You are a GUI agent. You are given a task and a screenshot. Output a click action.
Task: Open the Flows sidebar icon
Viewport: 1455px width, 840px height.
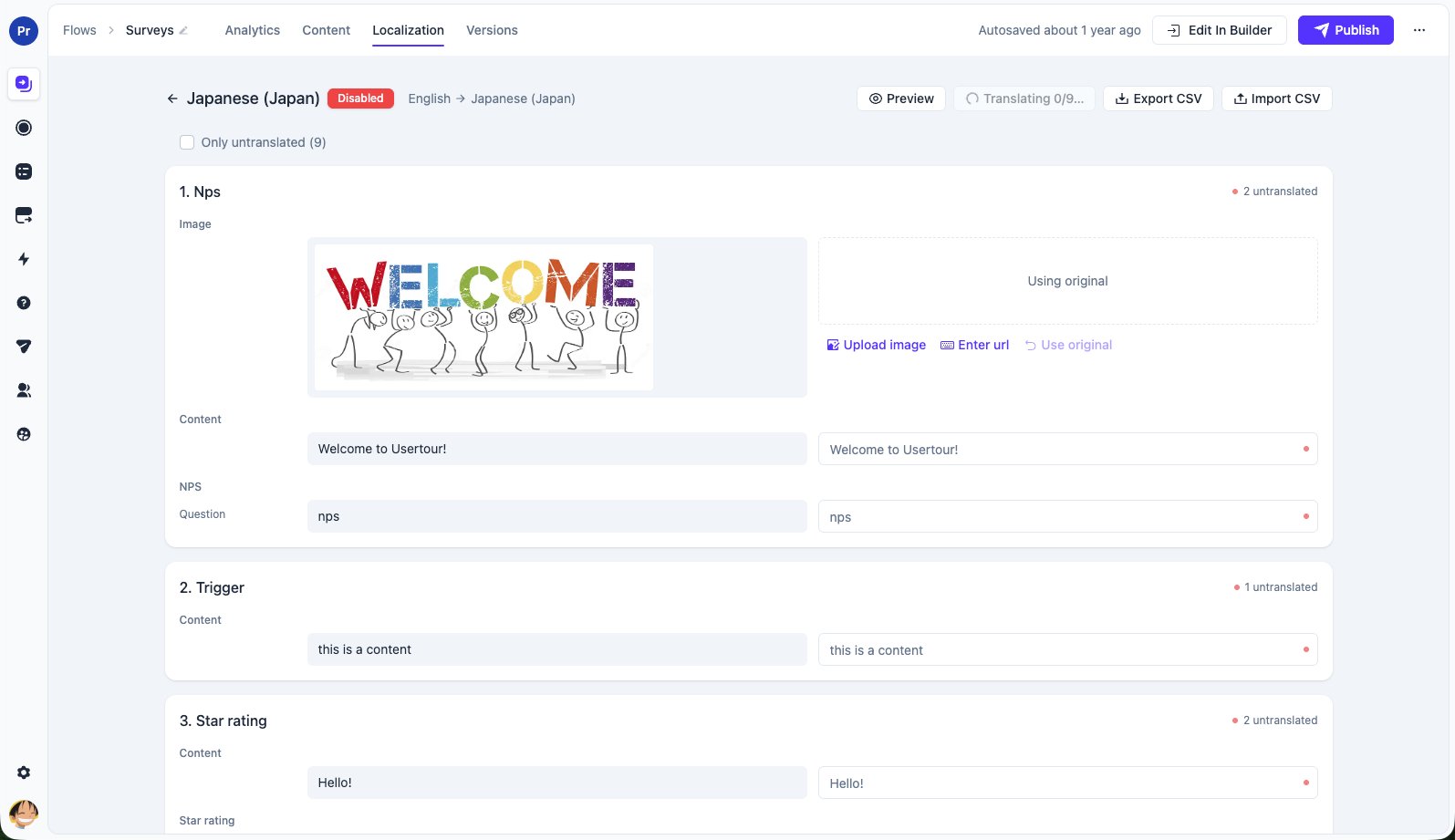(x=24, y=84)
